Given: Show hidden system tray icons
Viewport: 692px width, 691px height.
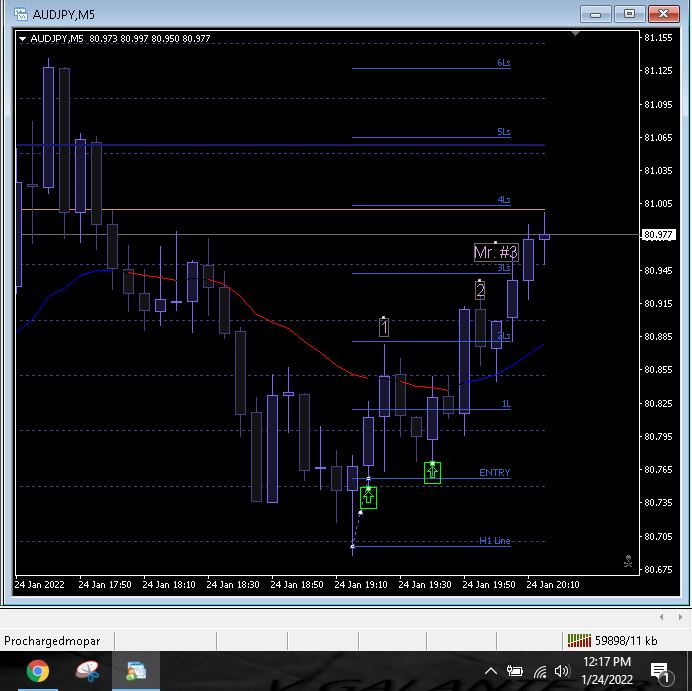Looking at the screenshot, I should pyautogui.click(x=491, y=672).
